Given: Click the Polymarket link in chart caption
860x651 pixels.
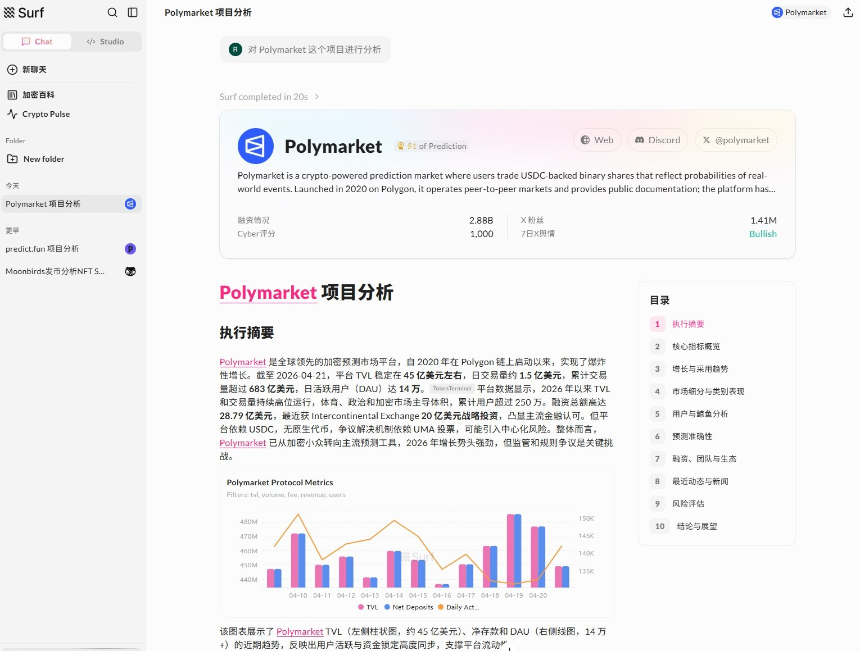Looking at the screenshot, I should 299,632.
